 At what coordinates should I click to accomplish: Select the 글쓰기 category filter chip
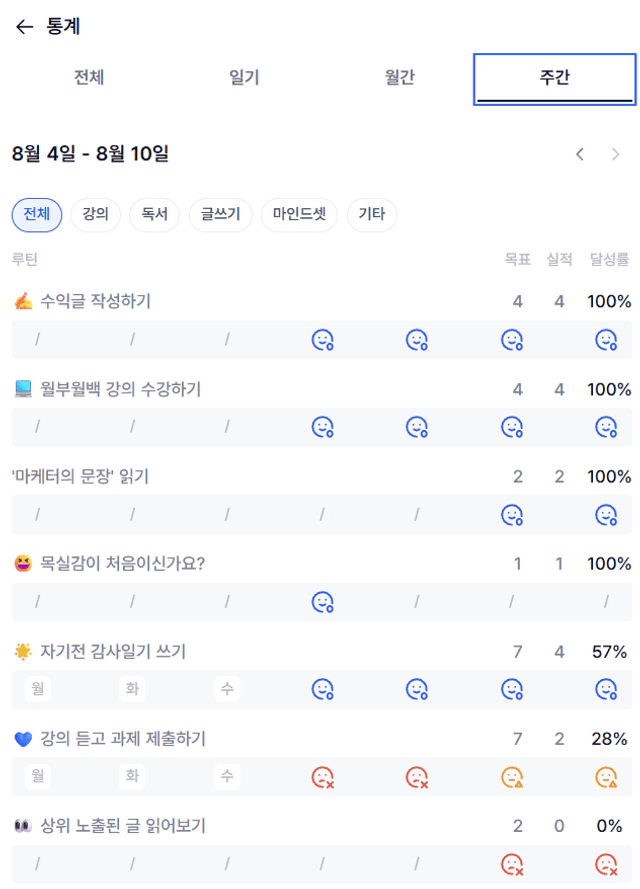(221, 214)
